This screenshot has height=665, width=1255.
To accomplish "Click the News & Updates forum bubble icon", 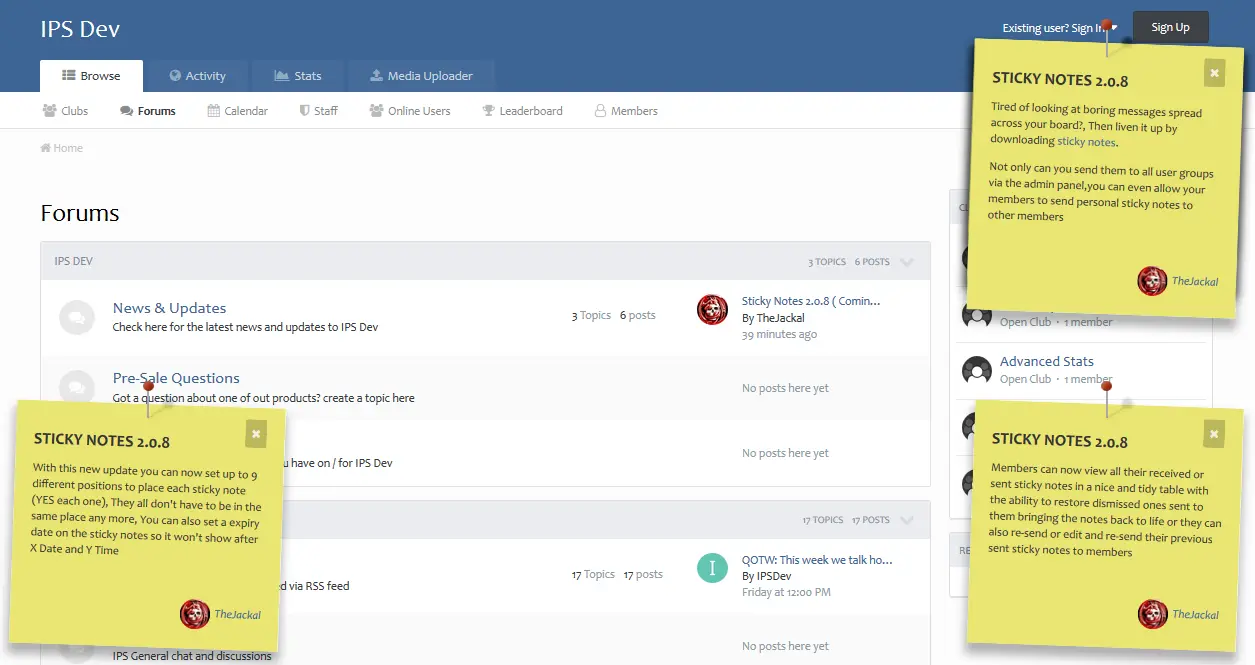I will 77,317.
